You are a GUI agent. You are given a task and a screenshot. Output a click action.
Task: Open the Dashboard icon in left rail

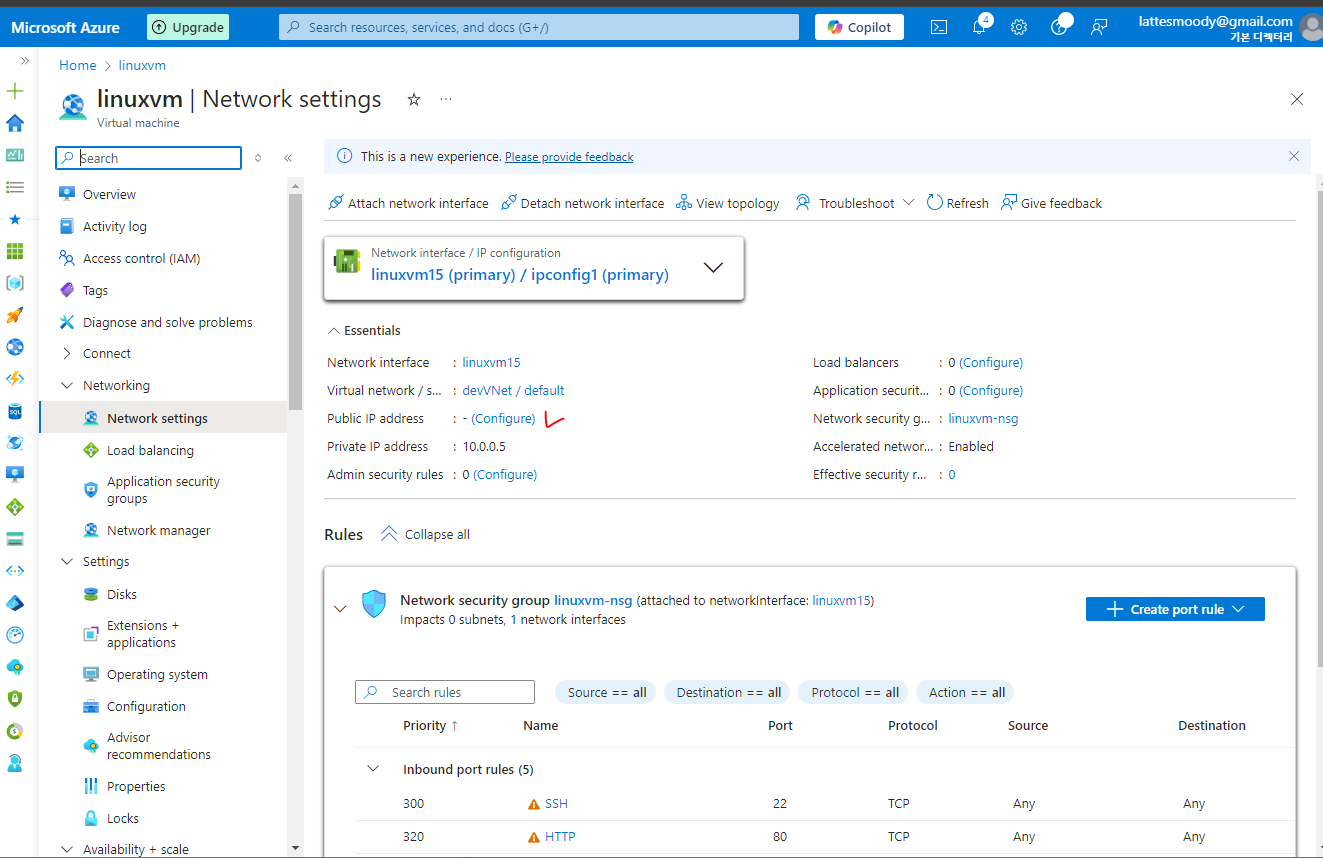[x=15, y=155]
